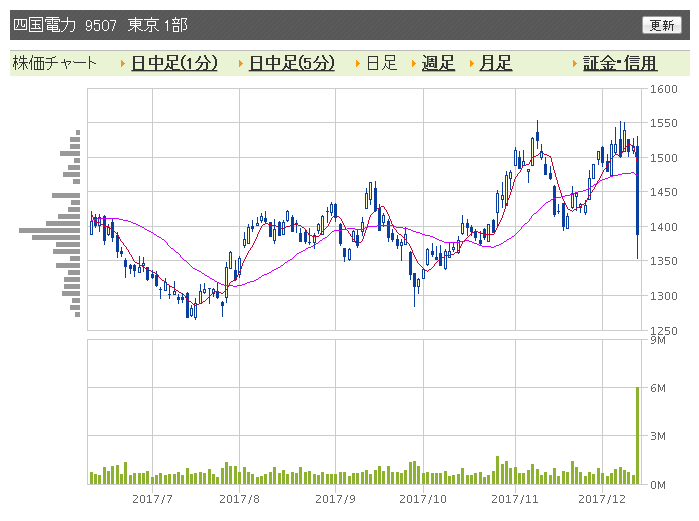This screenshot has width=699, height=521.
Task: Click the 9M volume axis label
Action: (x=658, y=340)
